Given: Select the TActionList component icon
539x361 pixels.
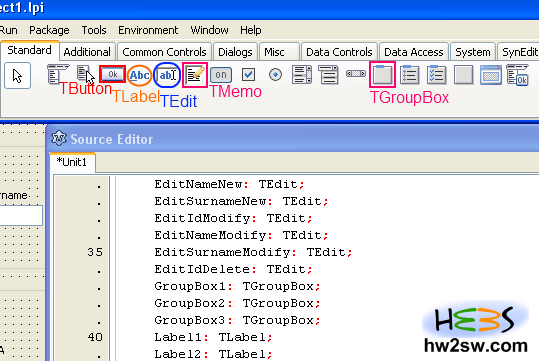Looking at the screenshot, I should 517,75.
